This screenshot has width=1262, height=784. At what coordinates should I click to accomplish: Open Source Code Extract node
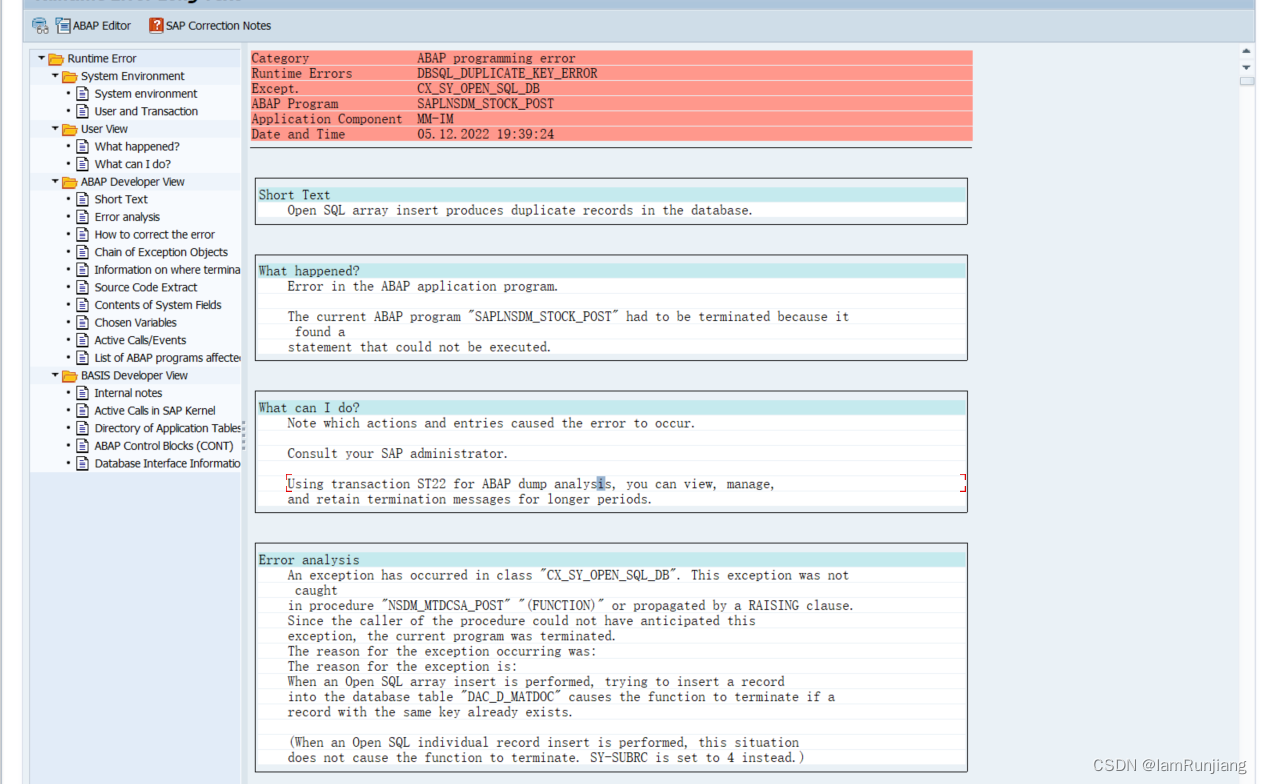(x=146, y=287)
